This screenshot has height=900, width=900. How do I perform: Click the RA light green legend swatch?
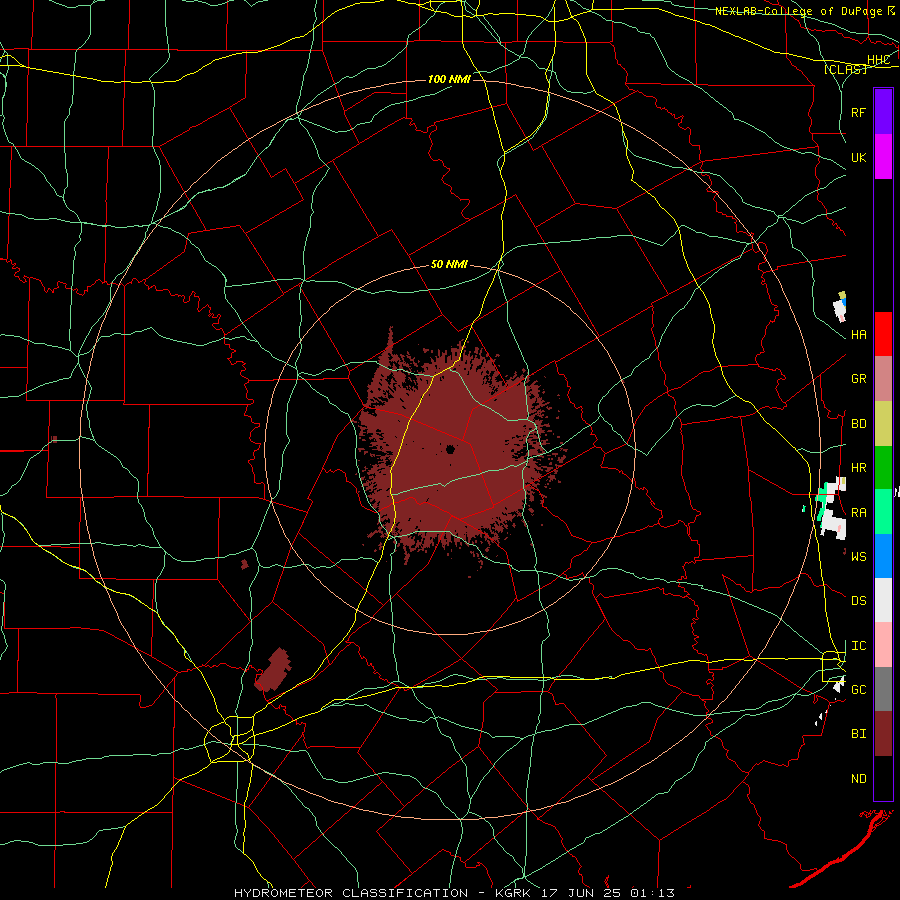[x=883, y=512]
